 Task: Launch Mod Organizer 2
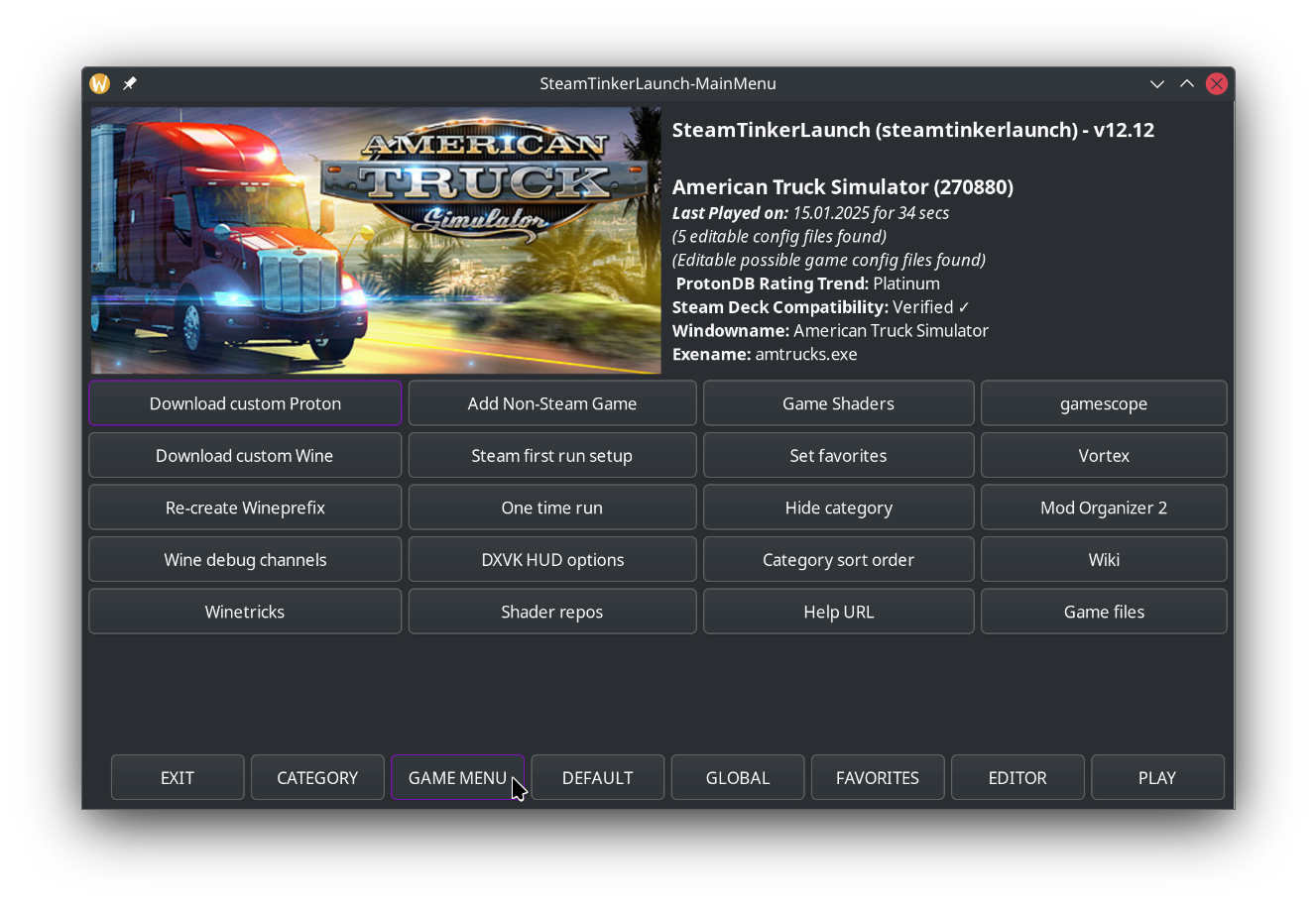1104,508
